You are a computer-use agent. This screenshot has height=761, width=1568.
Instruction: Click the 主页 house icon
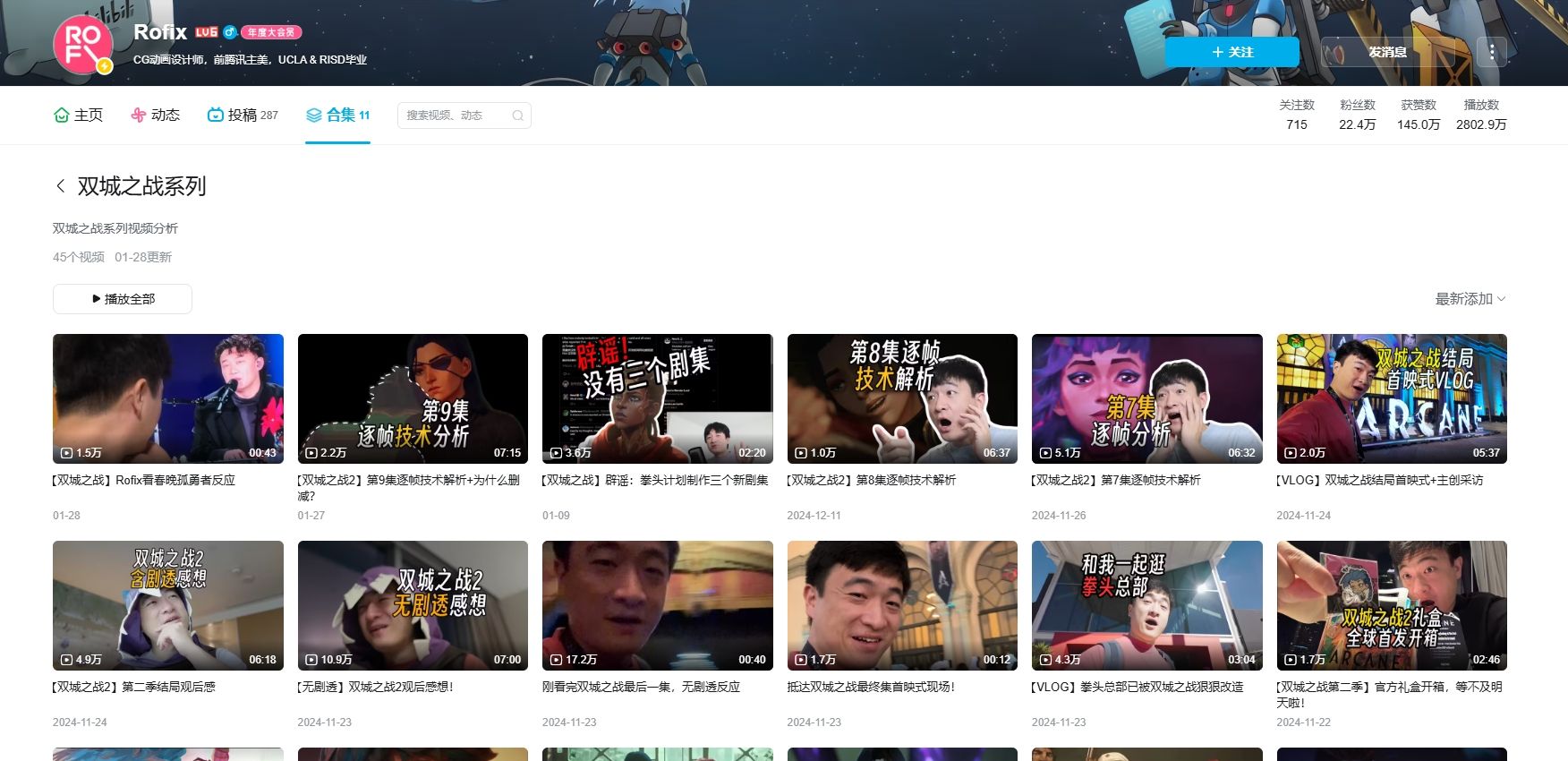pyautogui.click(x=62, y=115)
